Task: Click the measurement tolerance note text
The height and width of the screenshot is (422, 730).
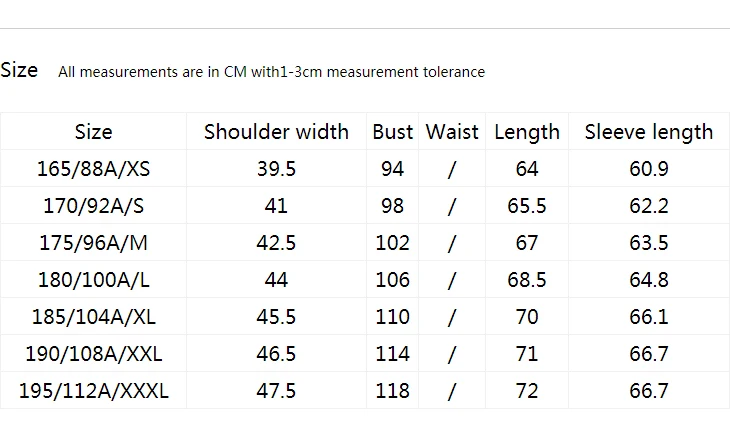Action: (271, 72)
